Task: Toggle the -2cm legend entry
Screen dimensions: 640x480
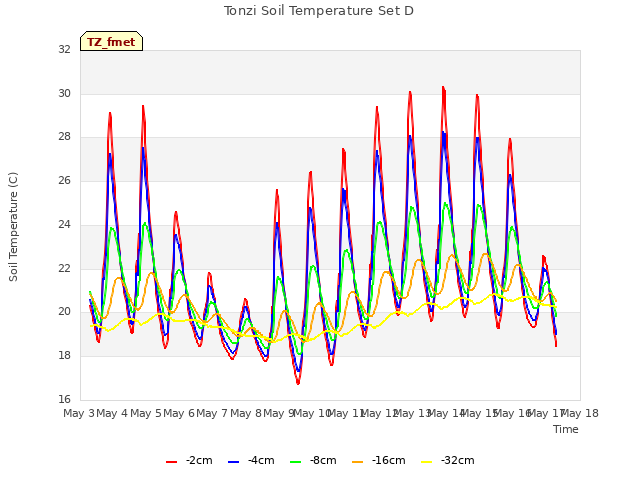Action: pos(189,460)
